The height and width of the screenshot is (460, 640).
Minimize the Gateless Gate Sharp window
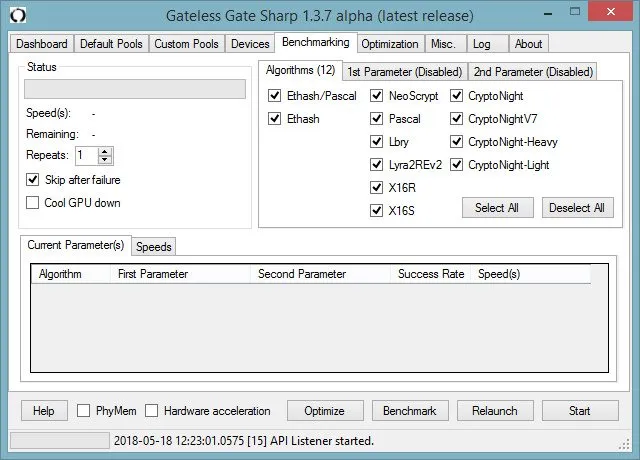click(x=548, y=14)
